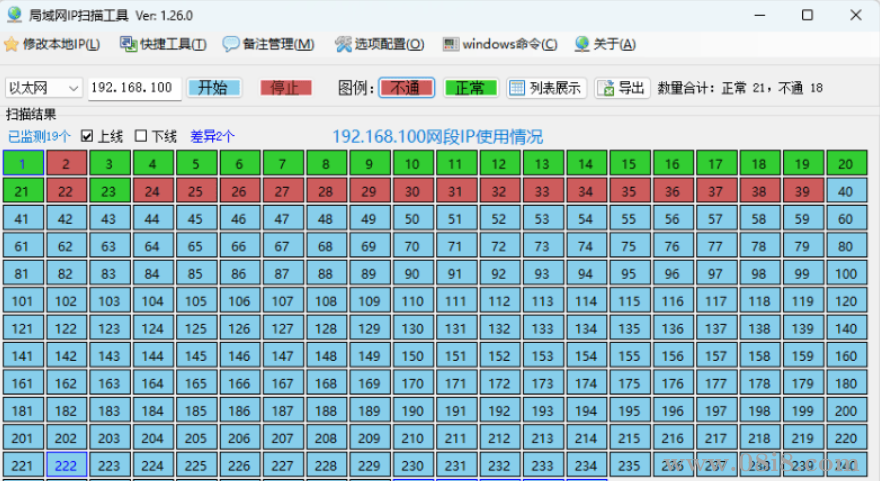Select green IP cell 20

tap(846, 163)
